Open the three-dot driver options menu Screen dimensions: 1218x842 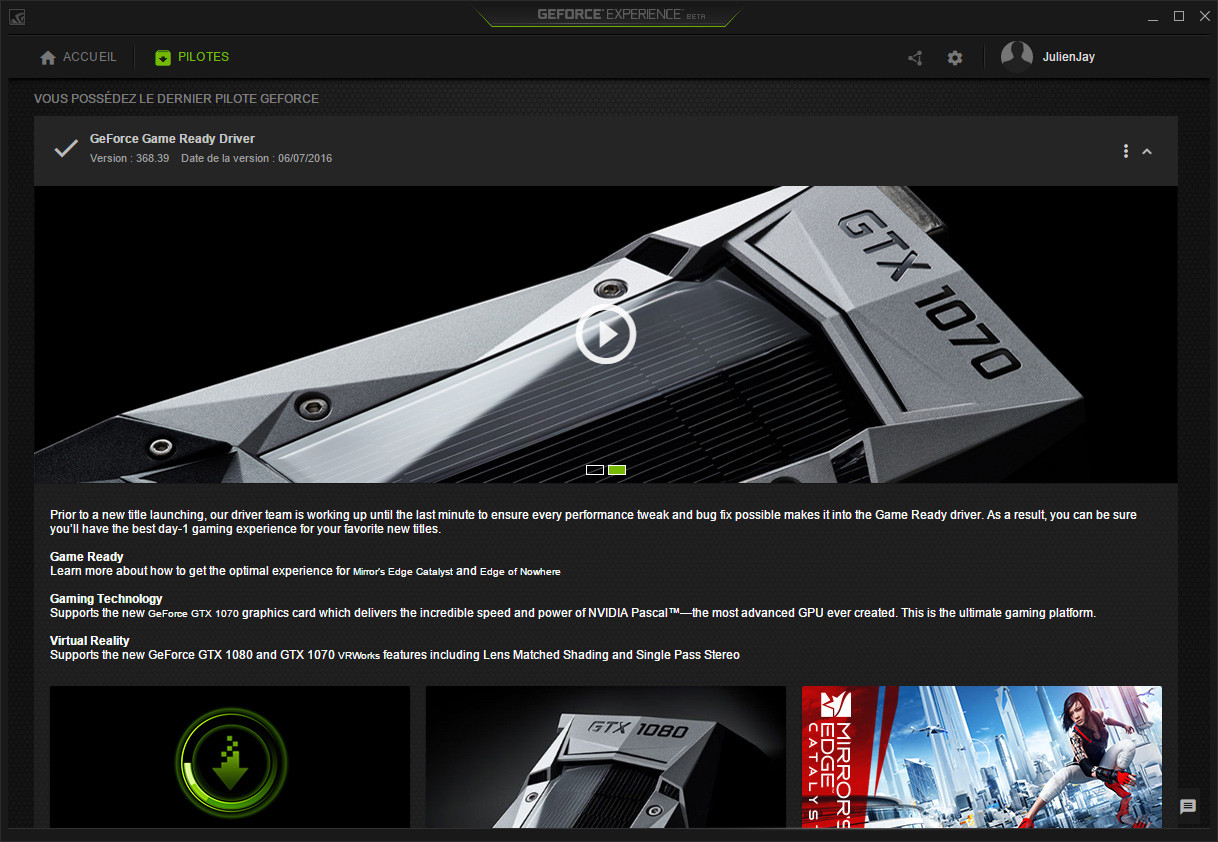pos(1125,150)
